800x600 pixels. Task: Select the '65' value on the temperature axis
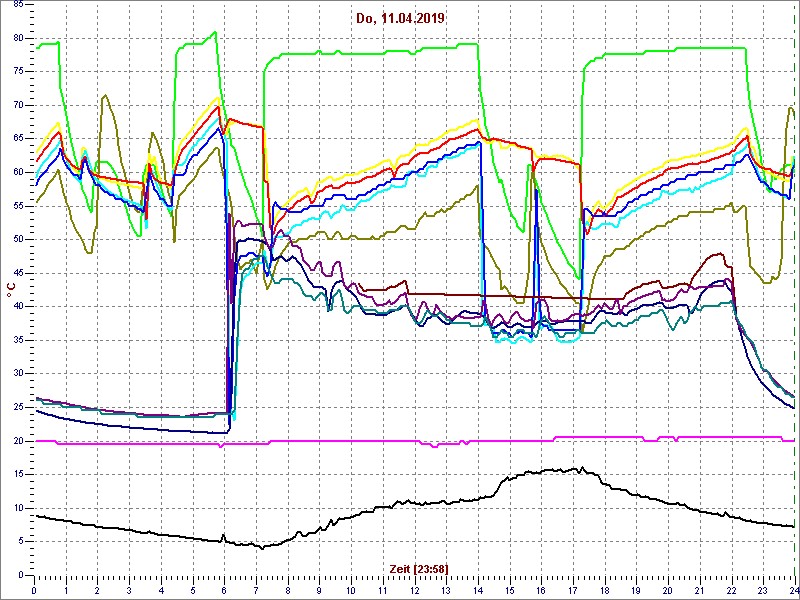coord(17,139)
